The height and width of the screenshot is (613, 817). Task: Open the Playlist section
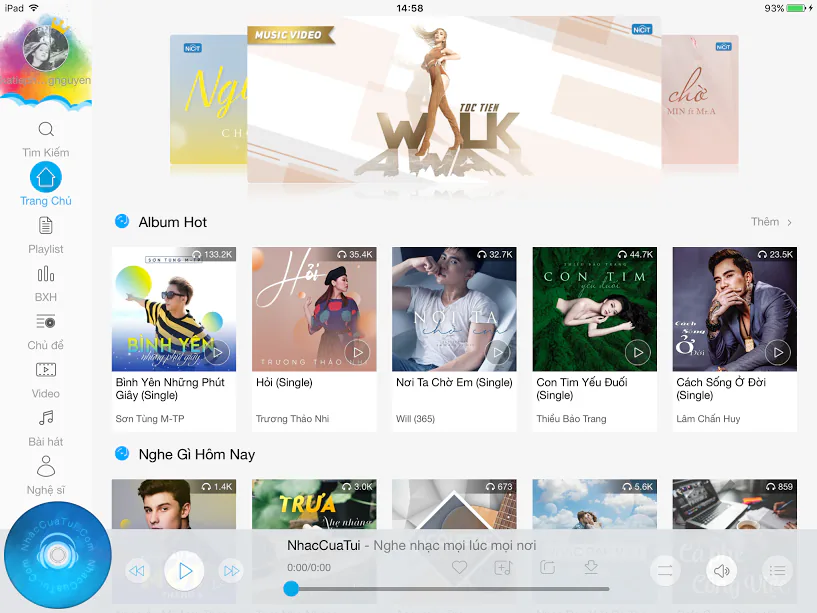pyautogui.click(x=46, y=236)
